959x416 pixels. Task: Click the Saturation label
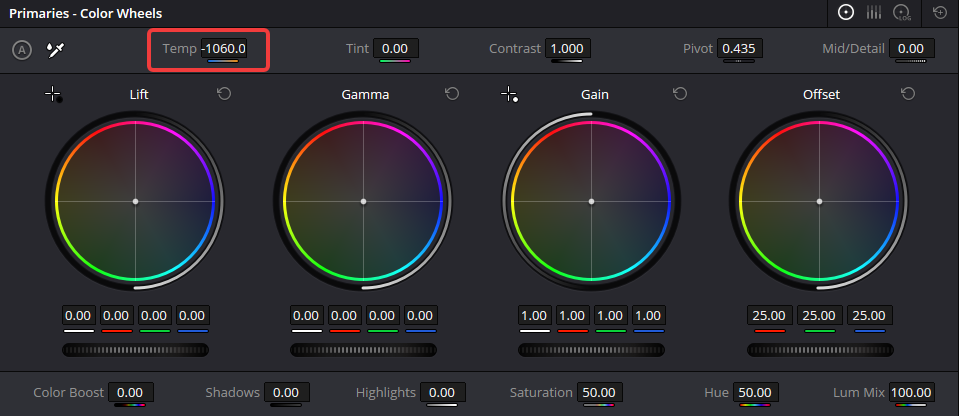pyautogui.click(x=541, y=392)
